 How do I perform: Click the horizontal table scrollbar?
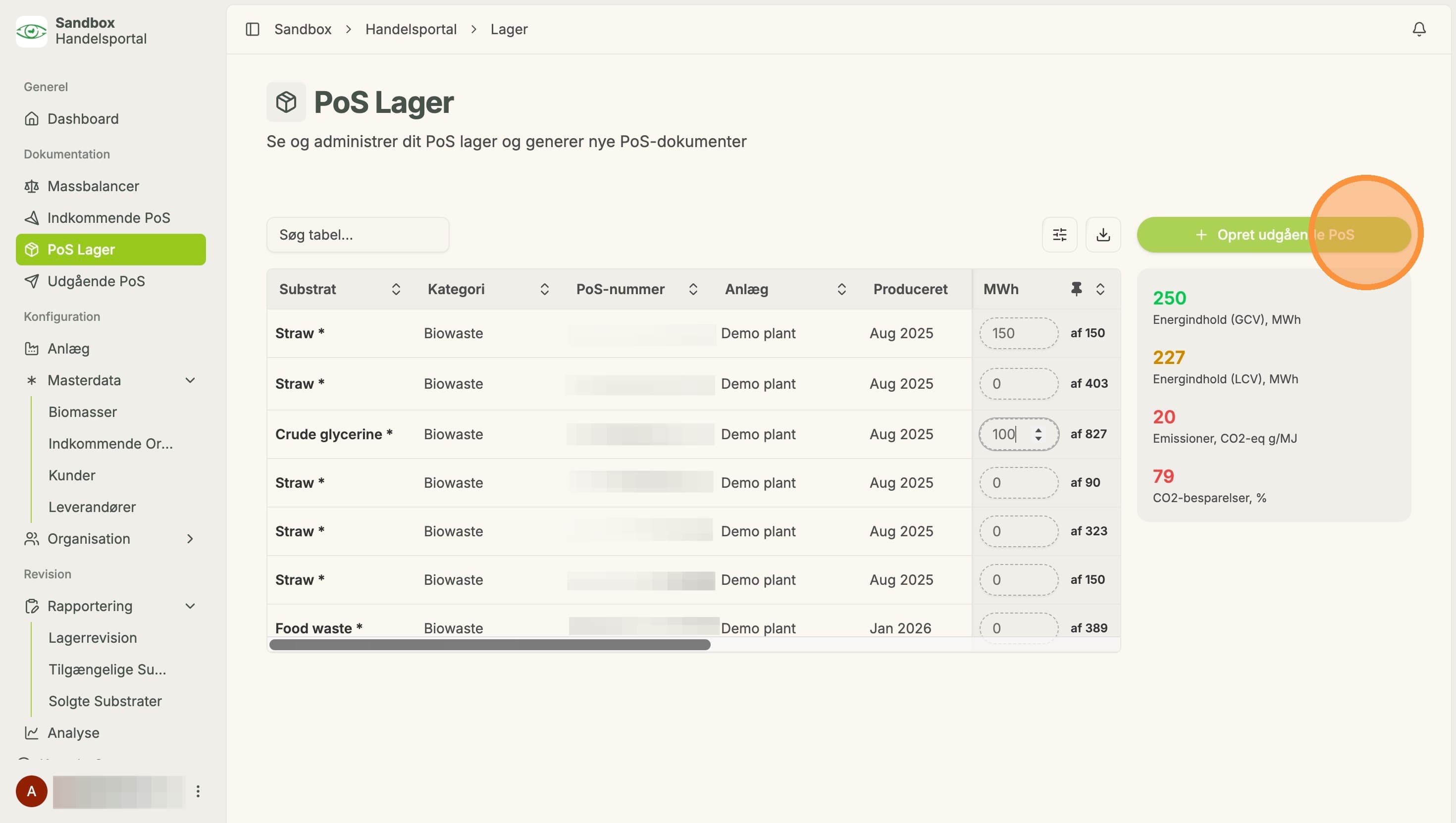489,645
